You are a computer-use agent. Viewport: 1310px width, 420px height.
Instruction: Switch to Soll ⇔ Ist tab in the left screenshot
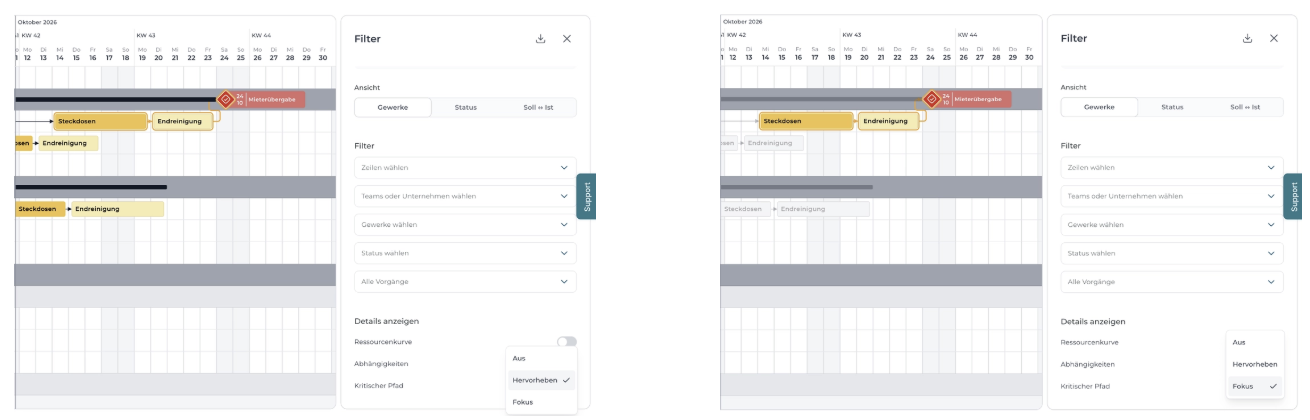539,107
